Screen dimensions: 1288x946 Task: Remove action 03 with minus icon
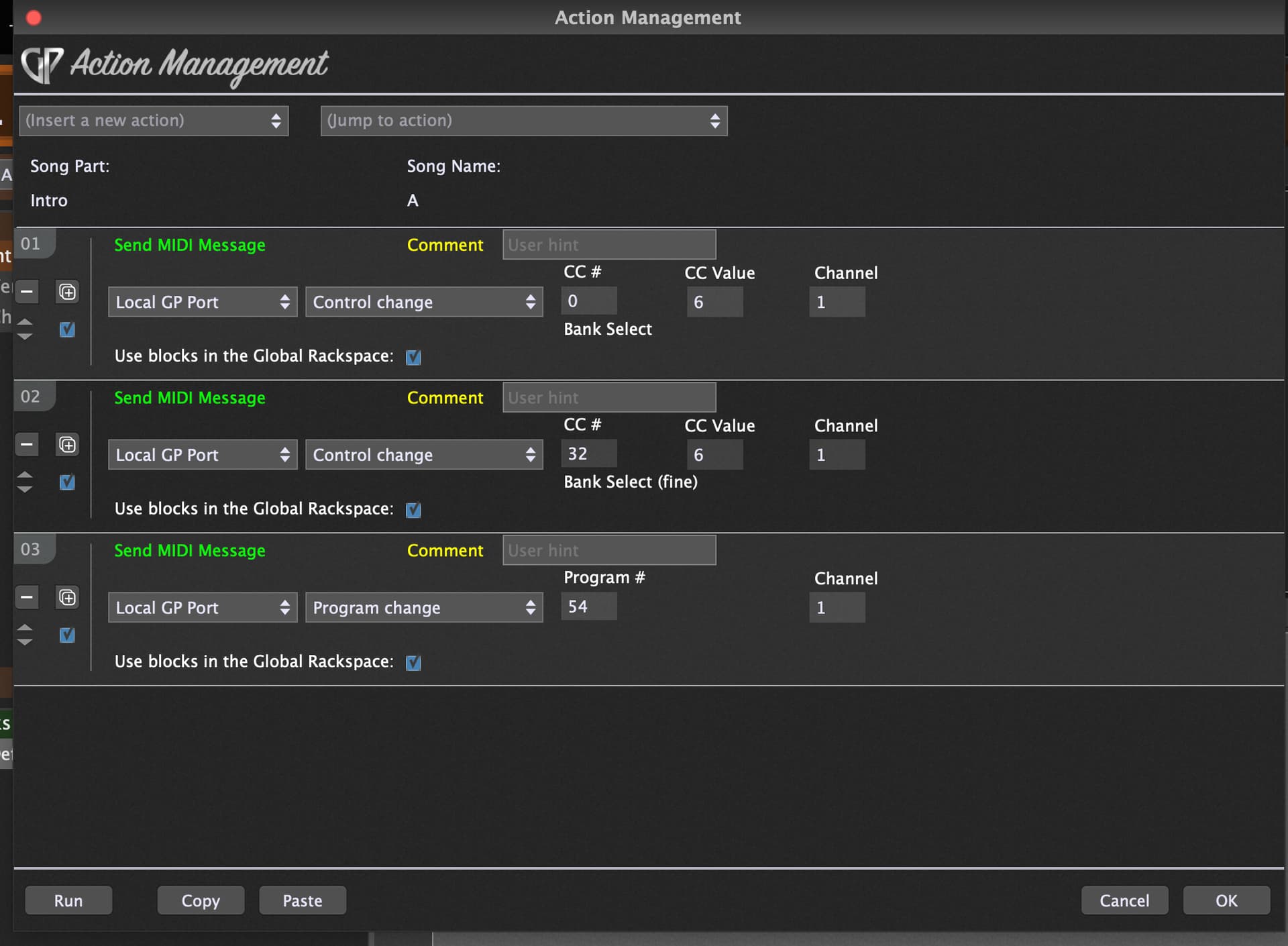[27, 597]
